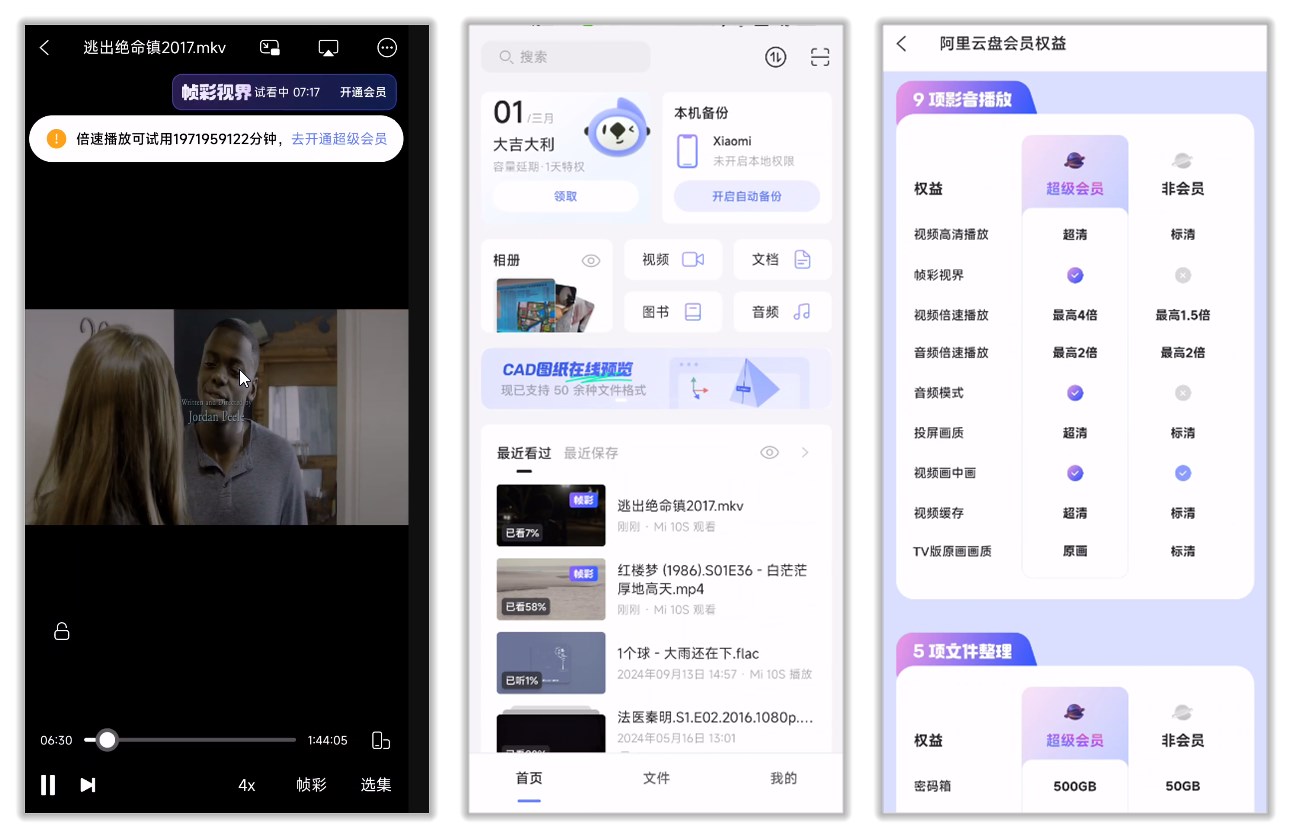The height and width of the screenshot is (838, 1292).
Task: Click 密码箱 500GB value
Action: click(1075, 786)
